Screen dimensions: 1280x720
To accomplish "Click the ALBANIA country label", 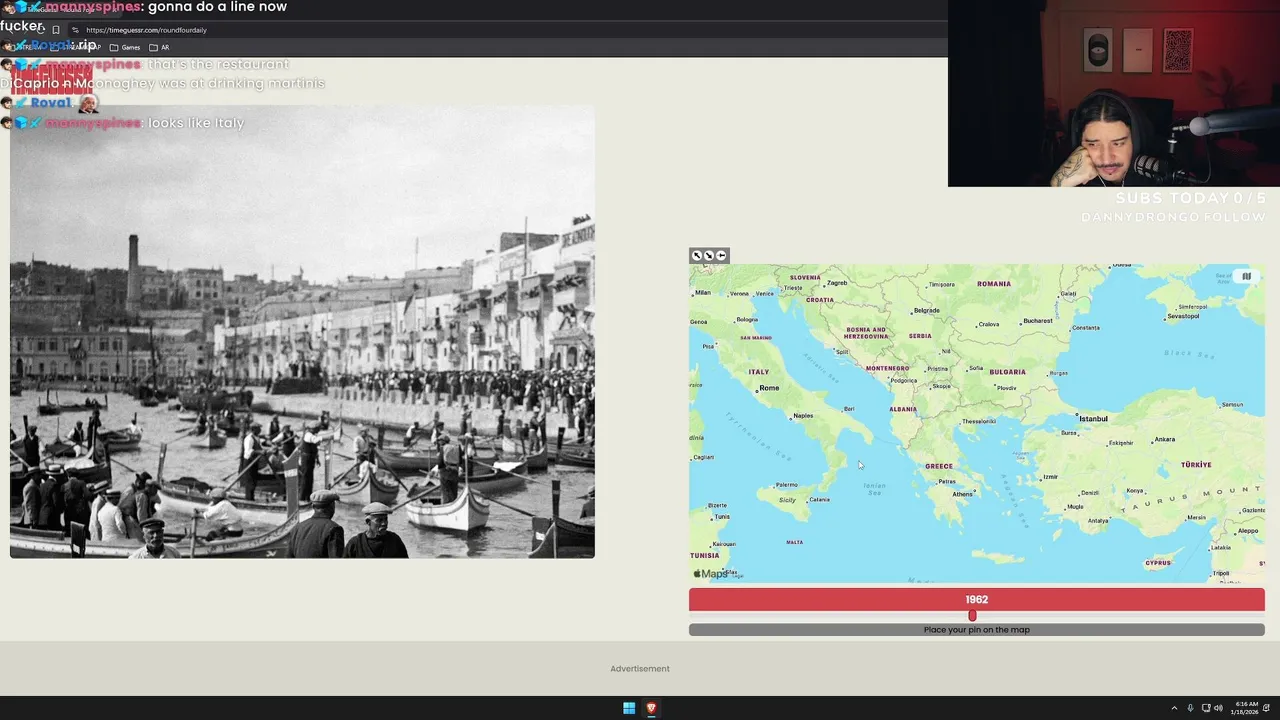I will tap(903, 409).
